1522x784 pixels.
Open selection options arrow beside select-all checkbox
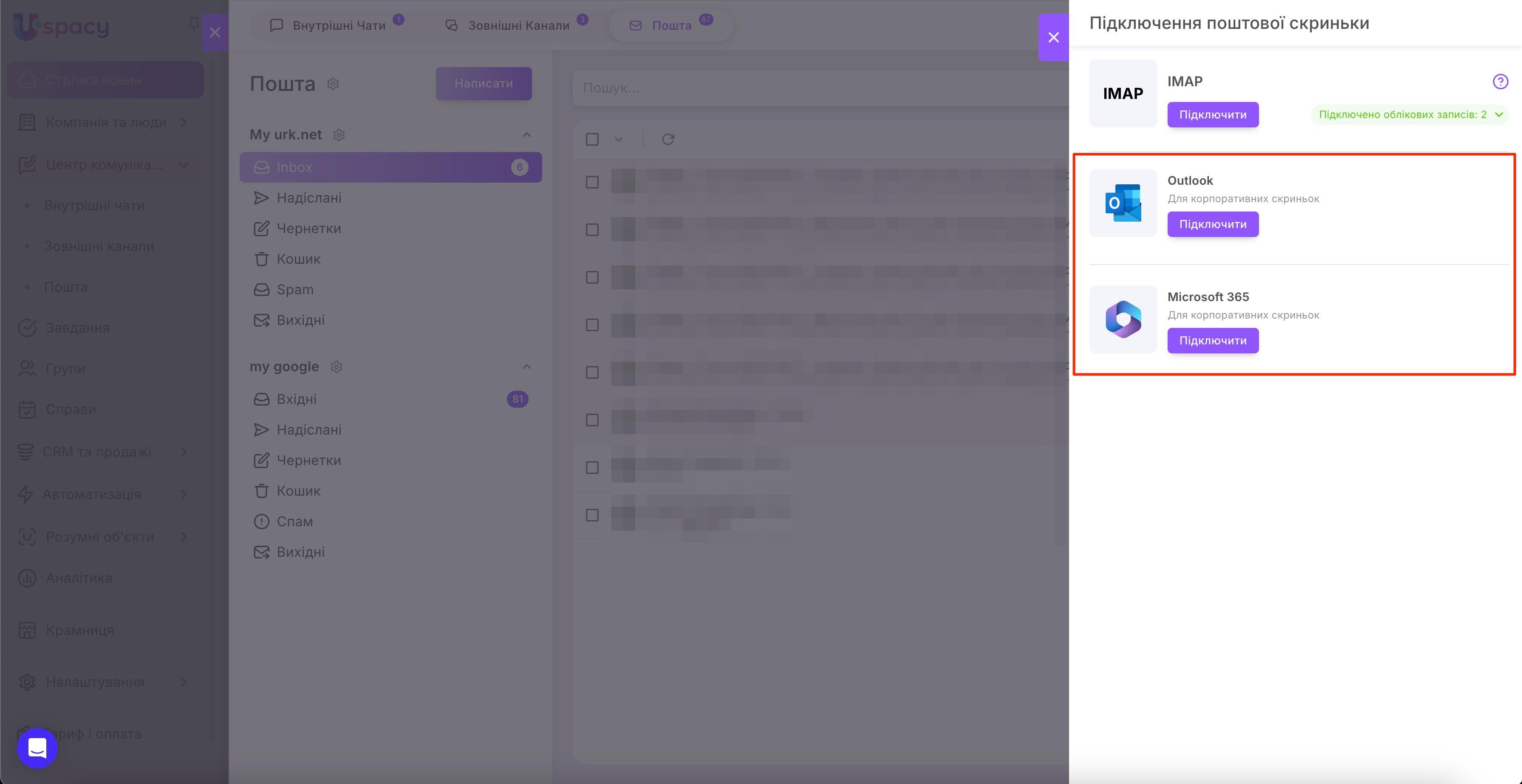pyautogui.click(x=618, y=139)
